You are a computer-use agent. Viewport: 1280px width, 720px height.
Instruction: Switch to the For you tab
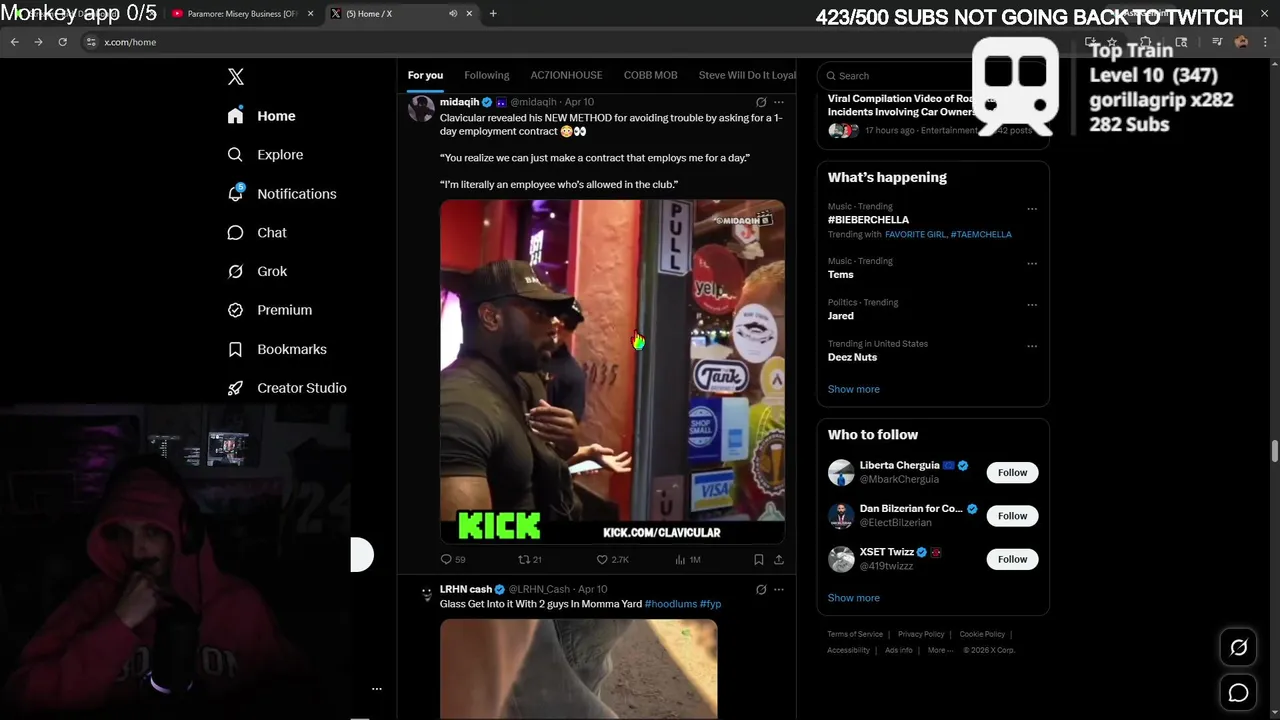(425, 75)
